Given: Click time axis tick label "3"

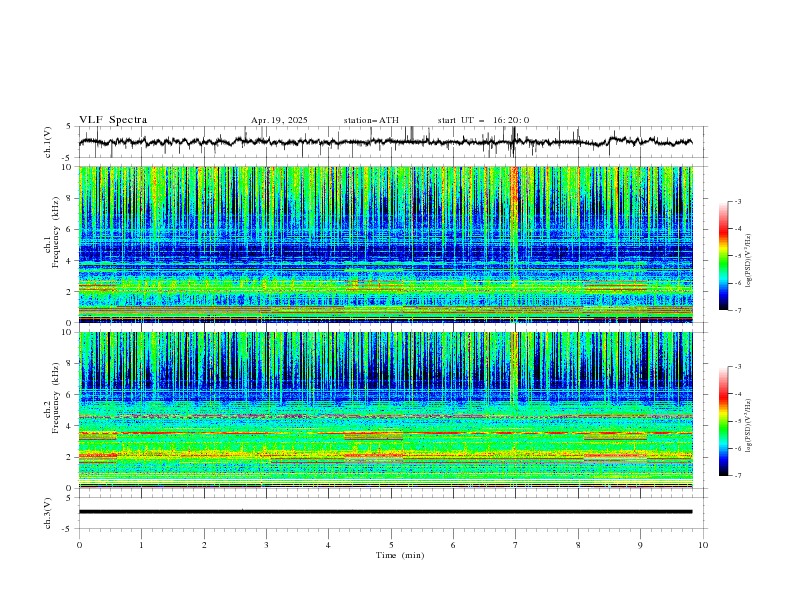Looking at the screenshot, I should point(266,545).
